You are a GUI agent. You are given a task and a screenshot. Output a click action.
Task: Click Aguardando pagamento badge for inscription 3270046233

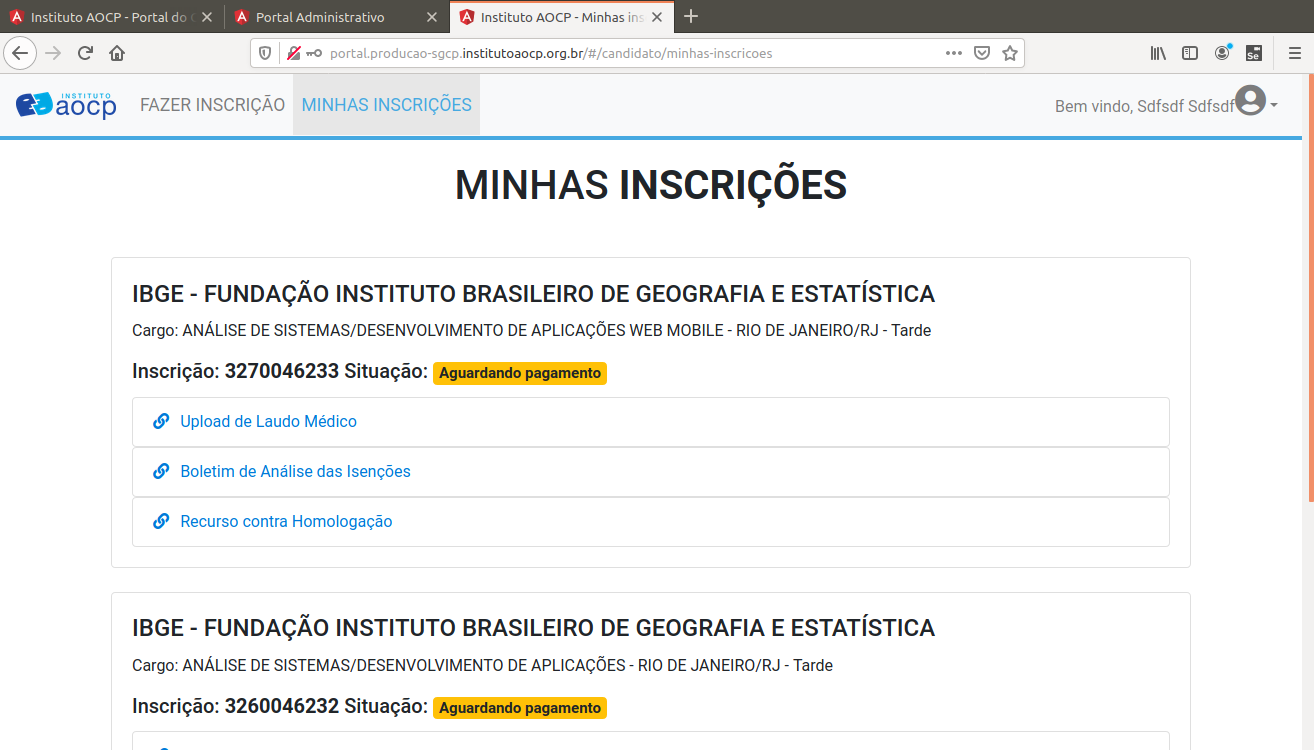[520, 373]
